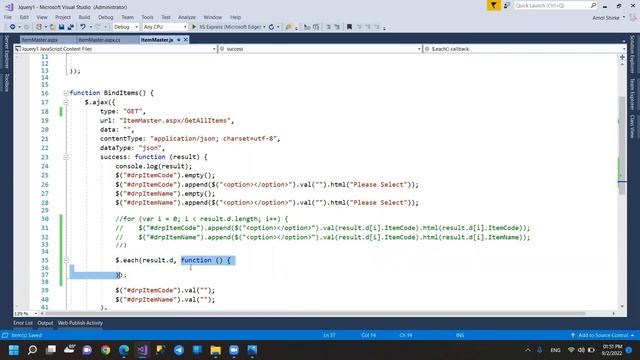Collapse the success function code block
The width and height of the screenshot is (640, 360).
[66, 157]
